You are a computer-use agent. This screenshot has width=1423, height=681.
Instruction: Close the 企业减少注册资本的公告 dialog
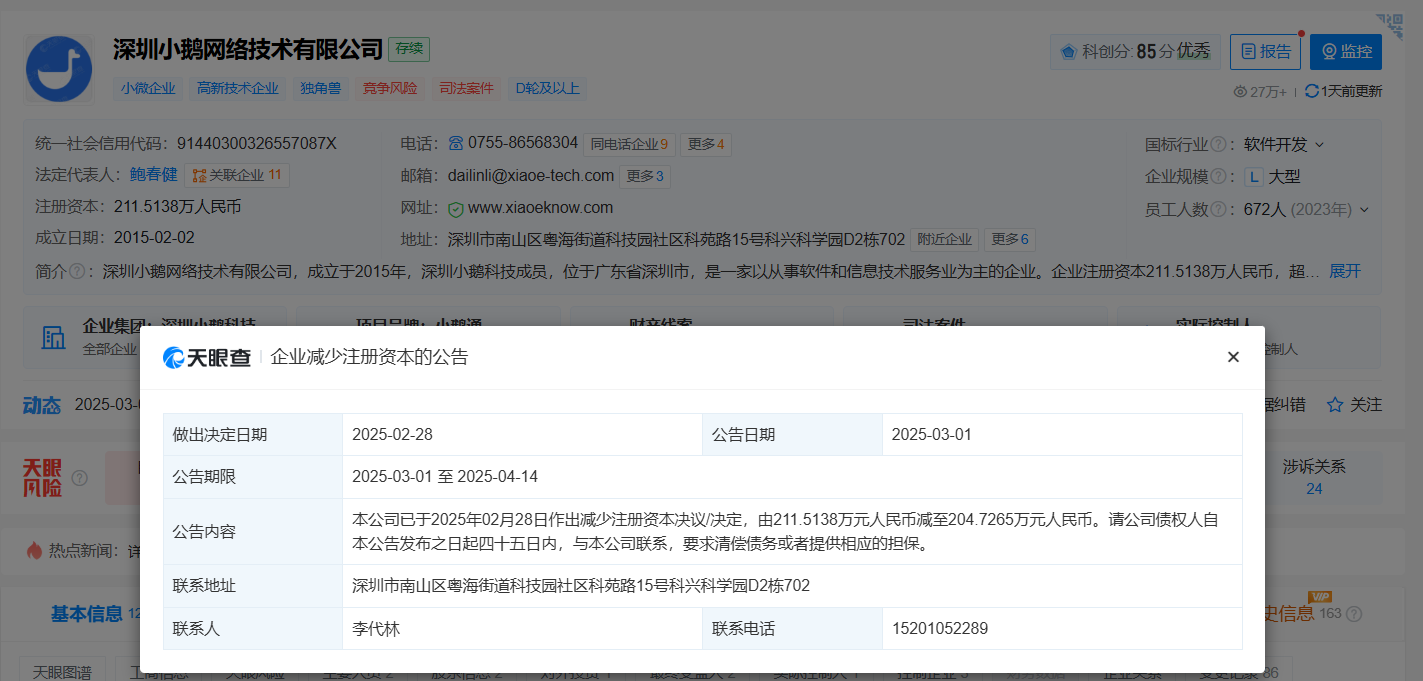pyautogui.click(x=1233, y=357)
